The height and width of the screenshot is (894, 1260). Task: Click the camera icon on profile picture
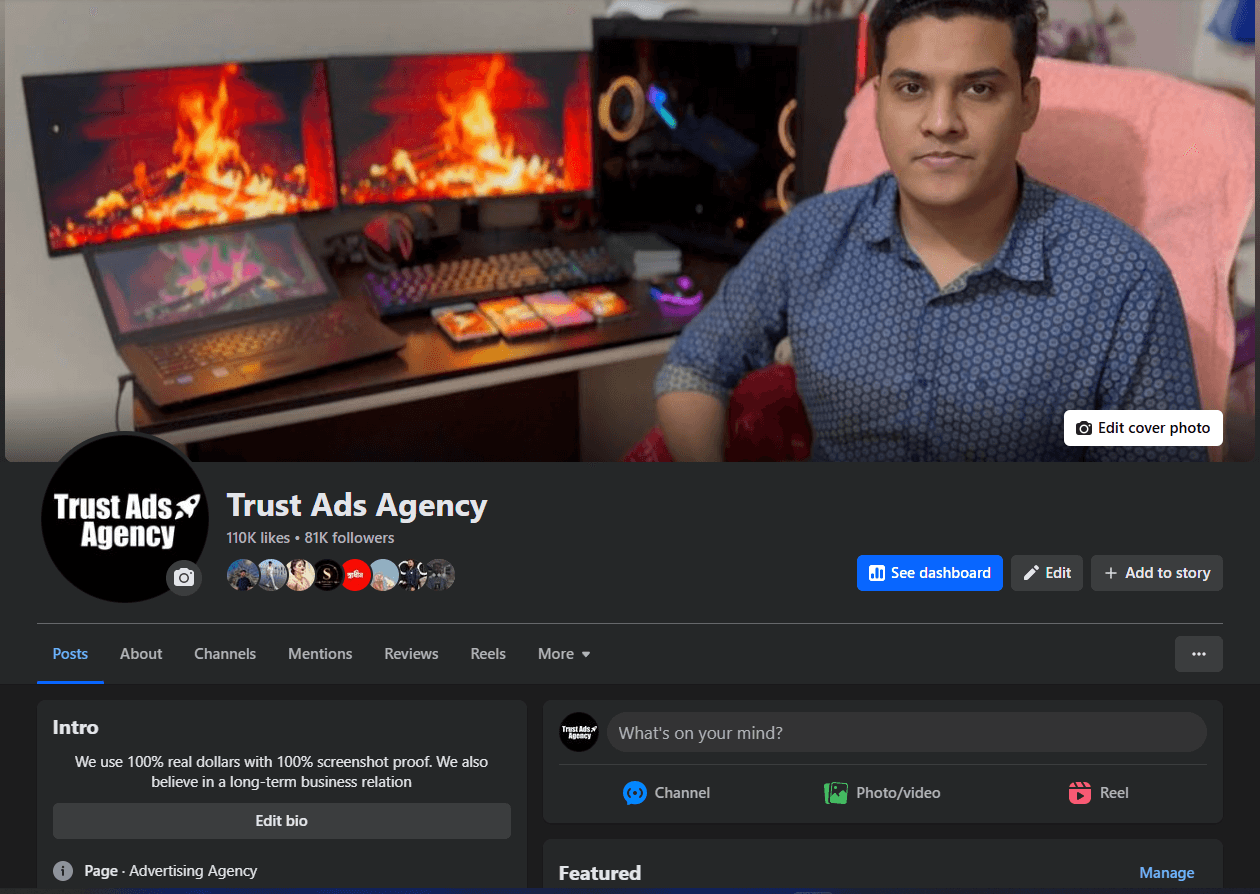[x=184, y=577]
